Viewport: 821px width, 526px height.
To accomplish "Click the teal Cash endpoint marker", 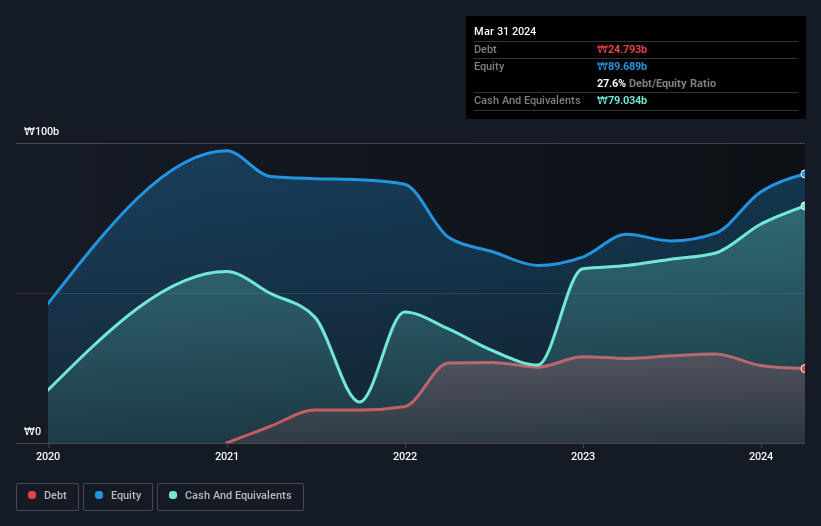I will pyautogui.click(x=804, y=206).
